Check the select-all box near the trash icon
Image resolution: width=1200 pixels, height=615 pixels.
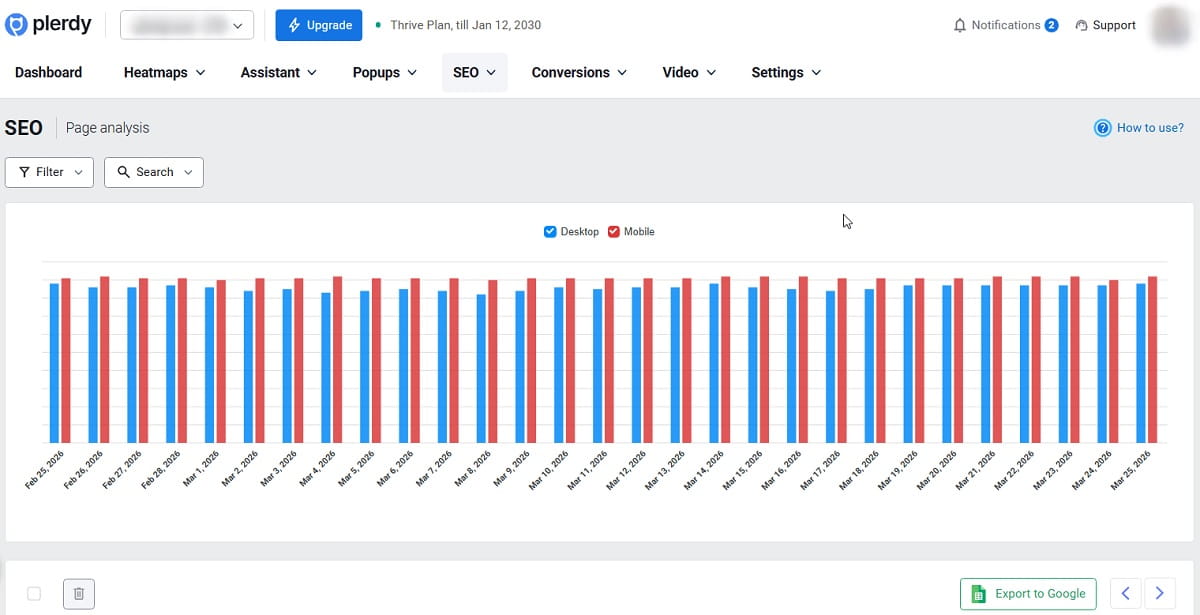[33, 593]
